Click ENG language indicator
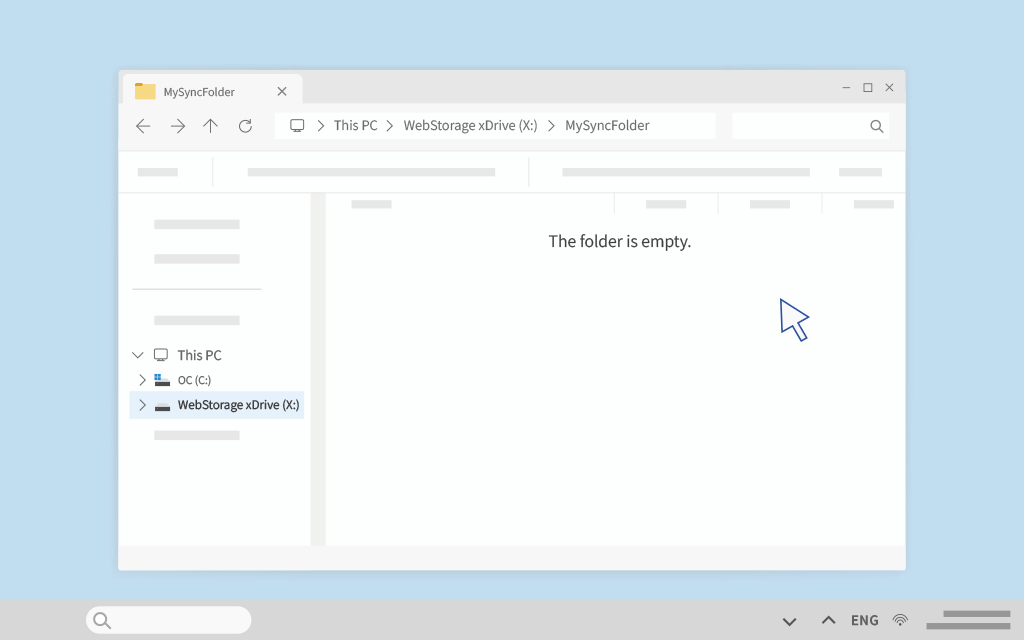 [x=864, y=620]
